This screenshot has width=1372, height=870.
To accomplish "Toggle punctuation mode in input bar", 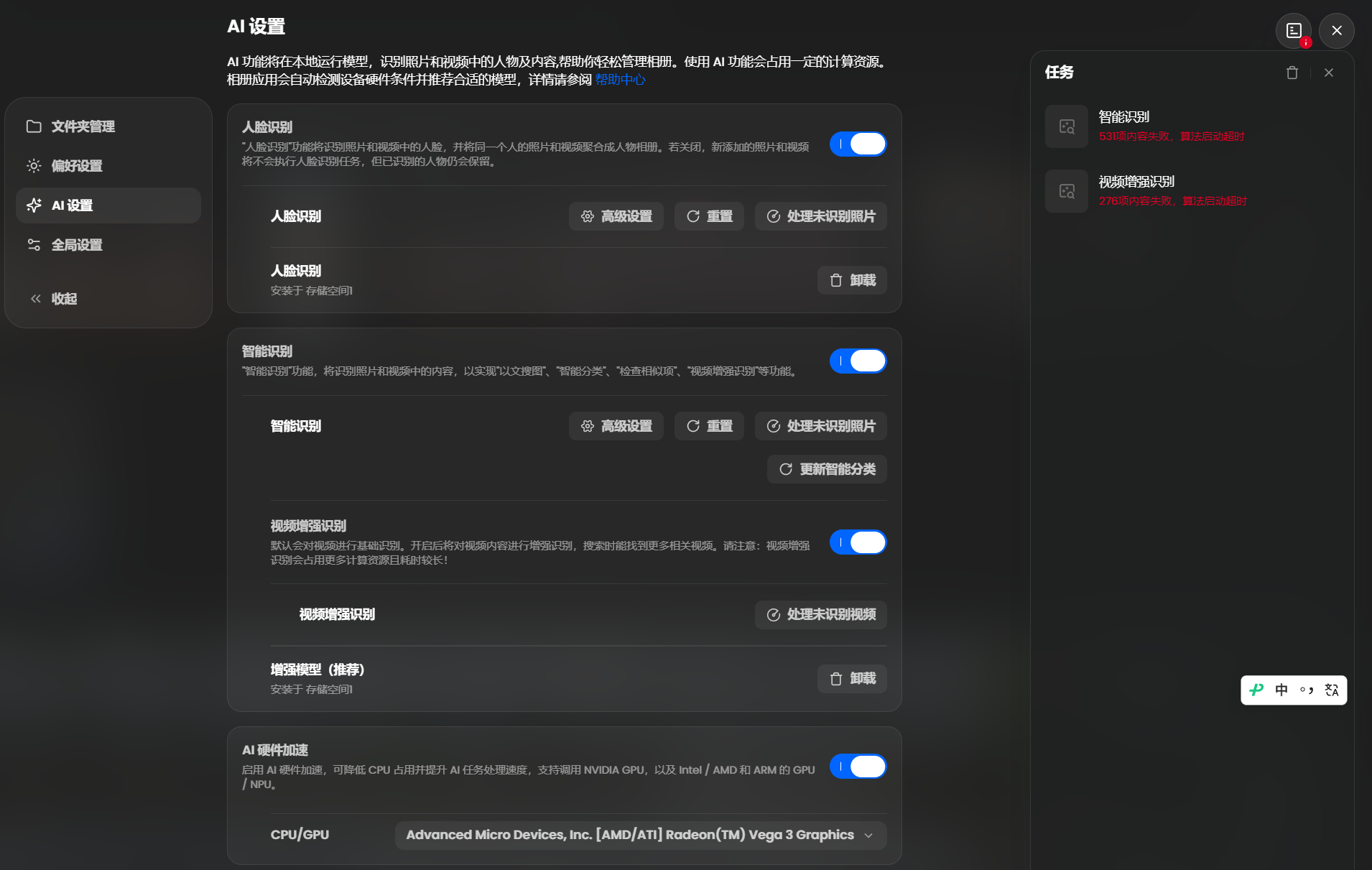I will pyautogui.click(x=1307, y=690).
